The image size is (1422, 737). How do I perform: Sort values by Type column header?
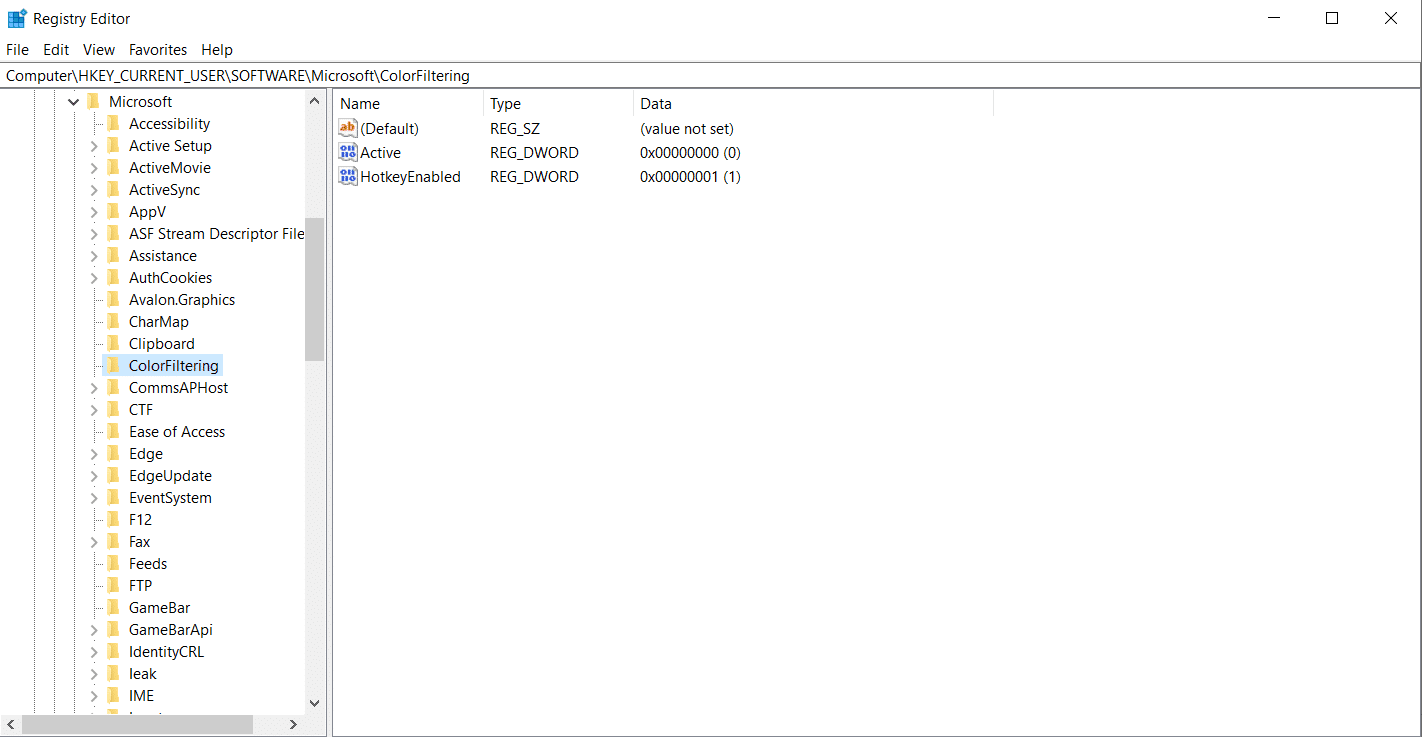click(x=558, y=104)
